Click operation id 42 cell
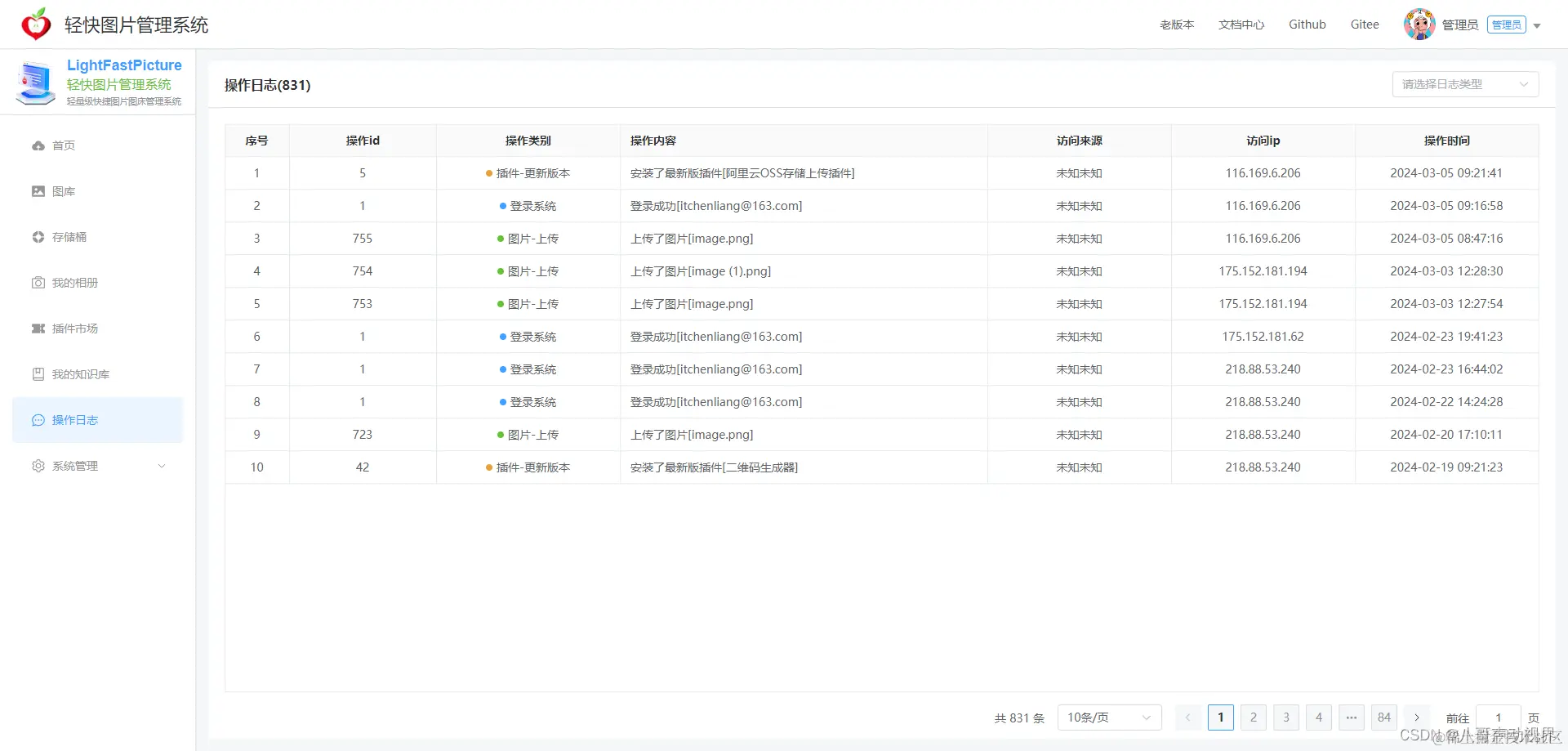Screen dimensions: 1568x751 point(363,467)
